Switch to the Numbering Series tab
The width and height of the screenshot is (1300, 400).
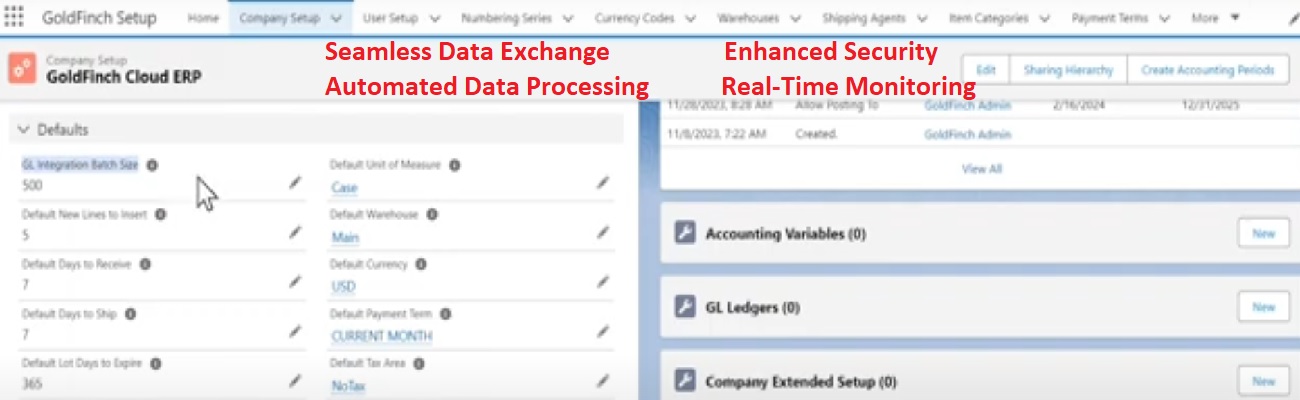pos(507,18)
